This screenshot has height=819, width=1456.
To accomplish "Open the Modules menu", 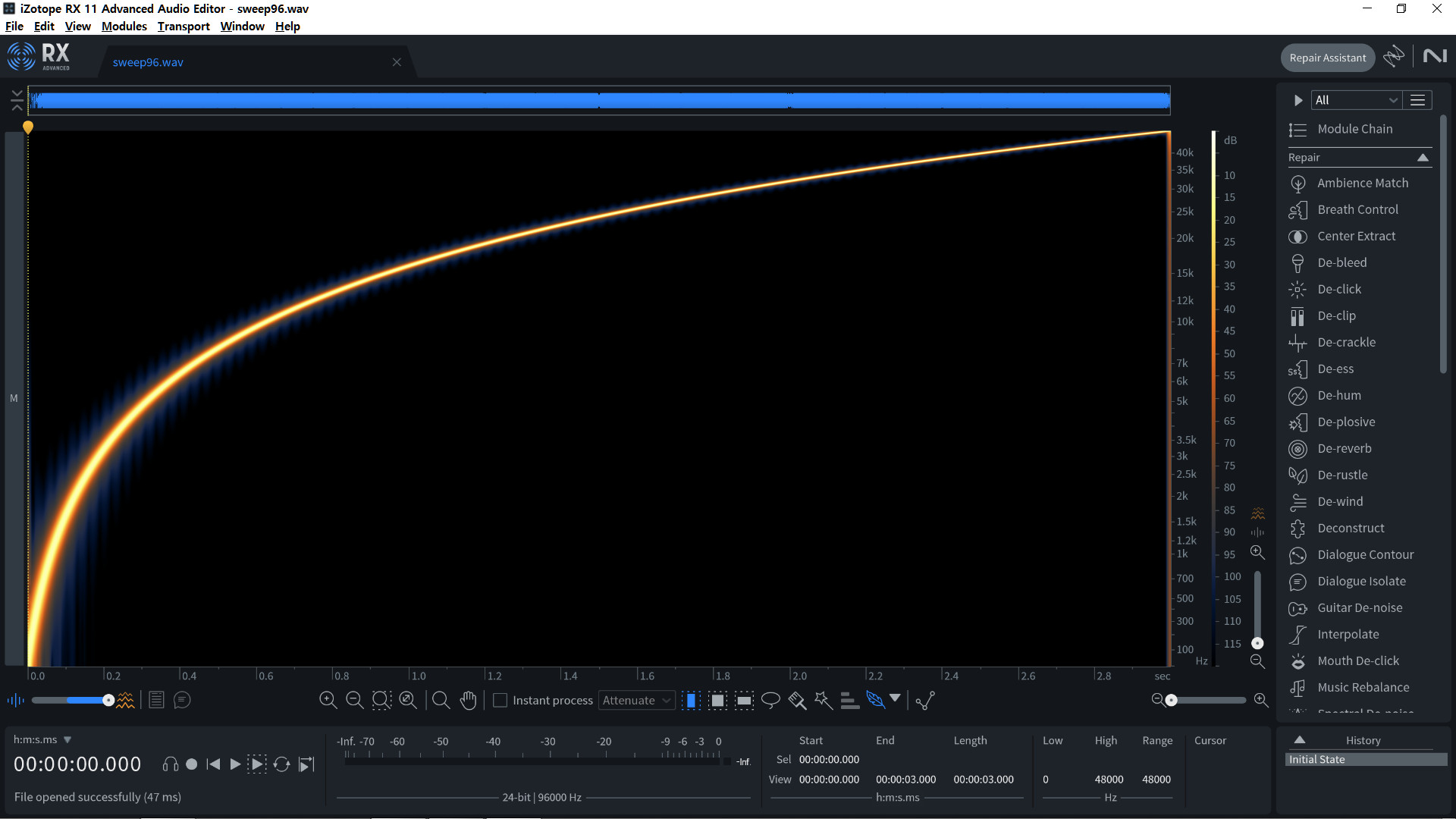I will coord(124,26).
